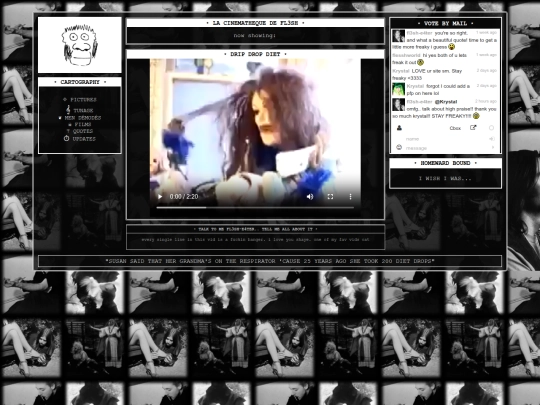
Task: Follow the 'I wish I was...' homeward link
Action: pyautogui.click(x=445, y=178)
